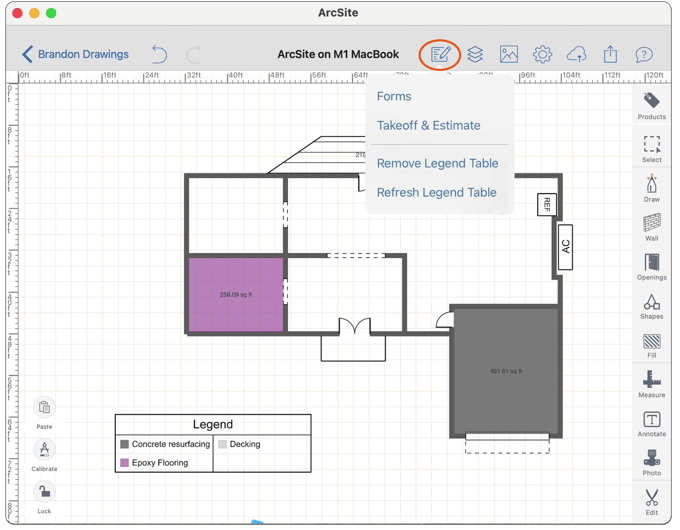
Task: Click the Photo tool
Action: (651, 462)
